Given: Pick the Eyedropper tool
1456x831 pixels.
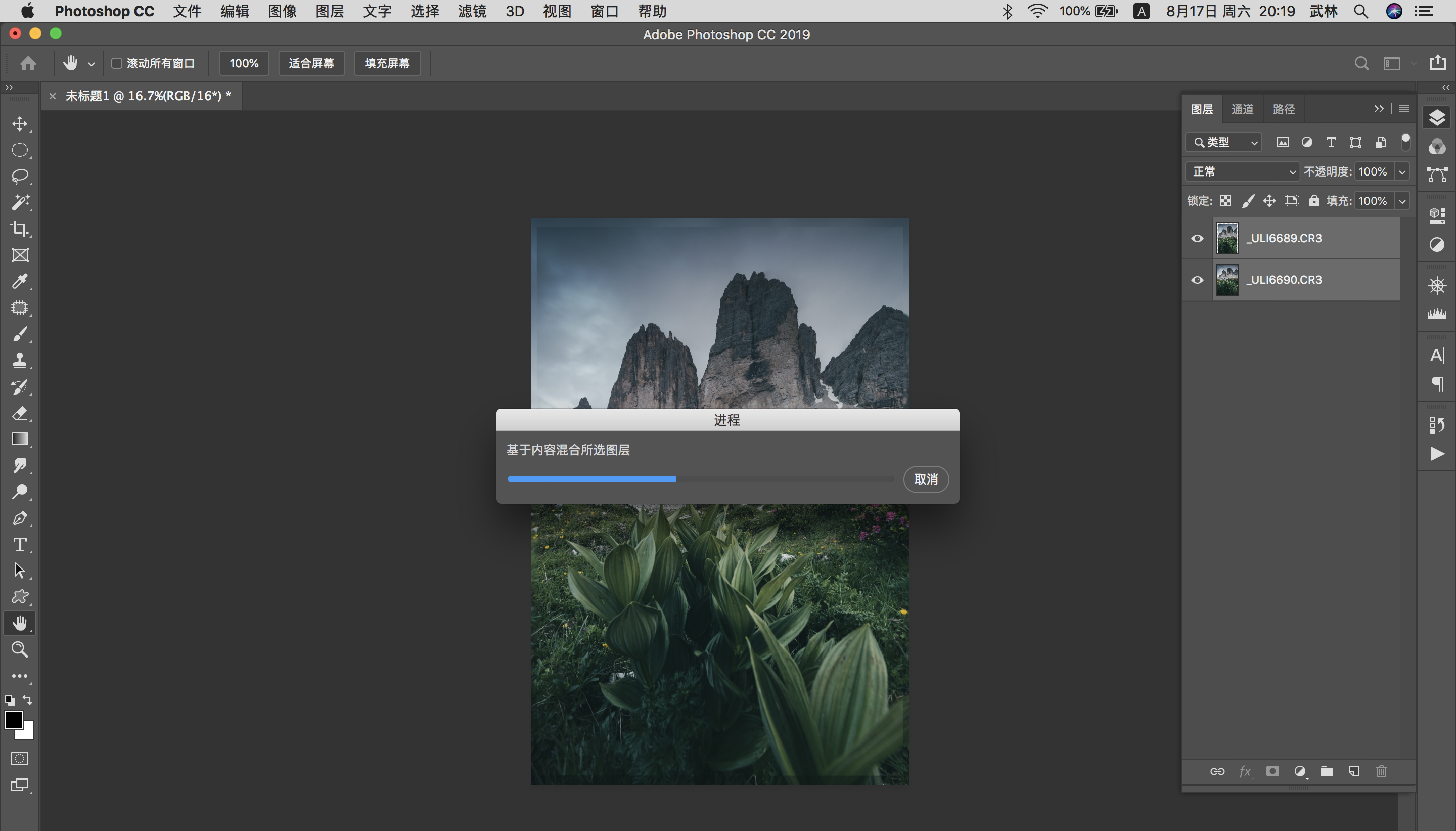Looking at the screenshot, I should point(20,281).
